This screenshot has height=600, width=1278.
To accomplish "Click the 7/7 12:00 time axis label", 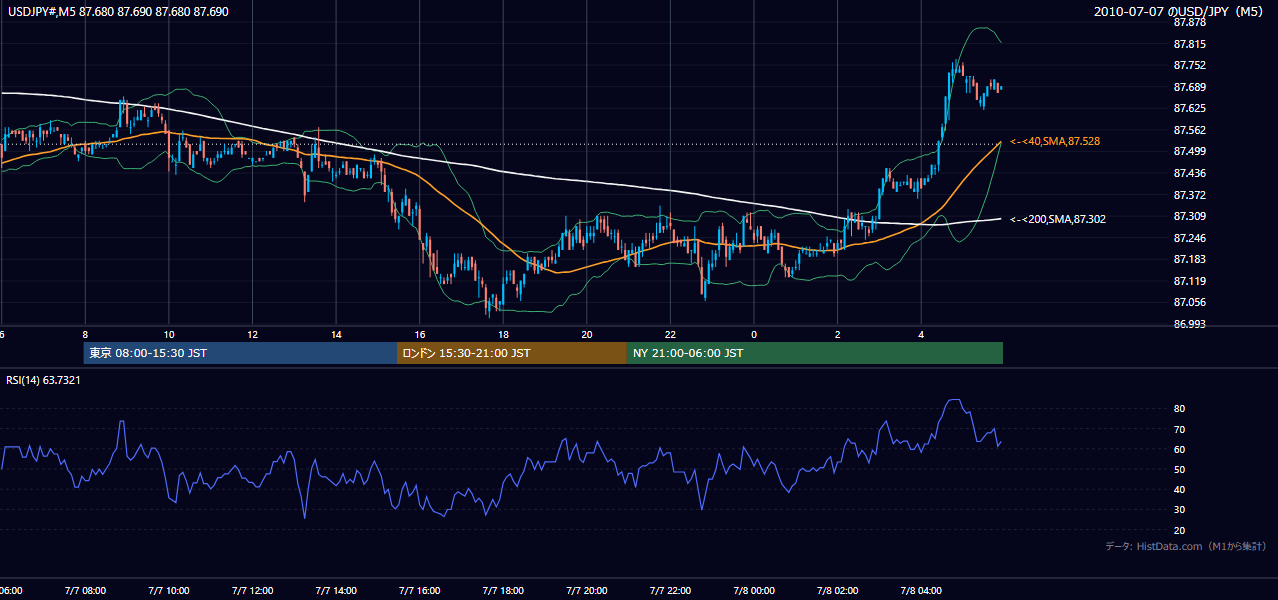I will 253,591.
